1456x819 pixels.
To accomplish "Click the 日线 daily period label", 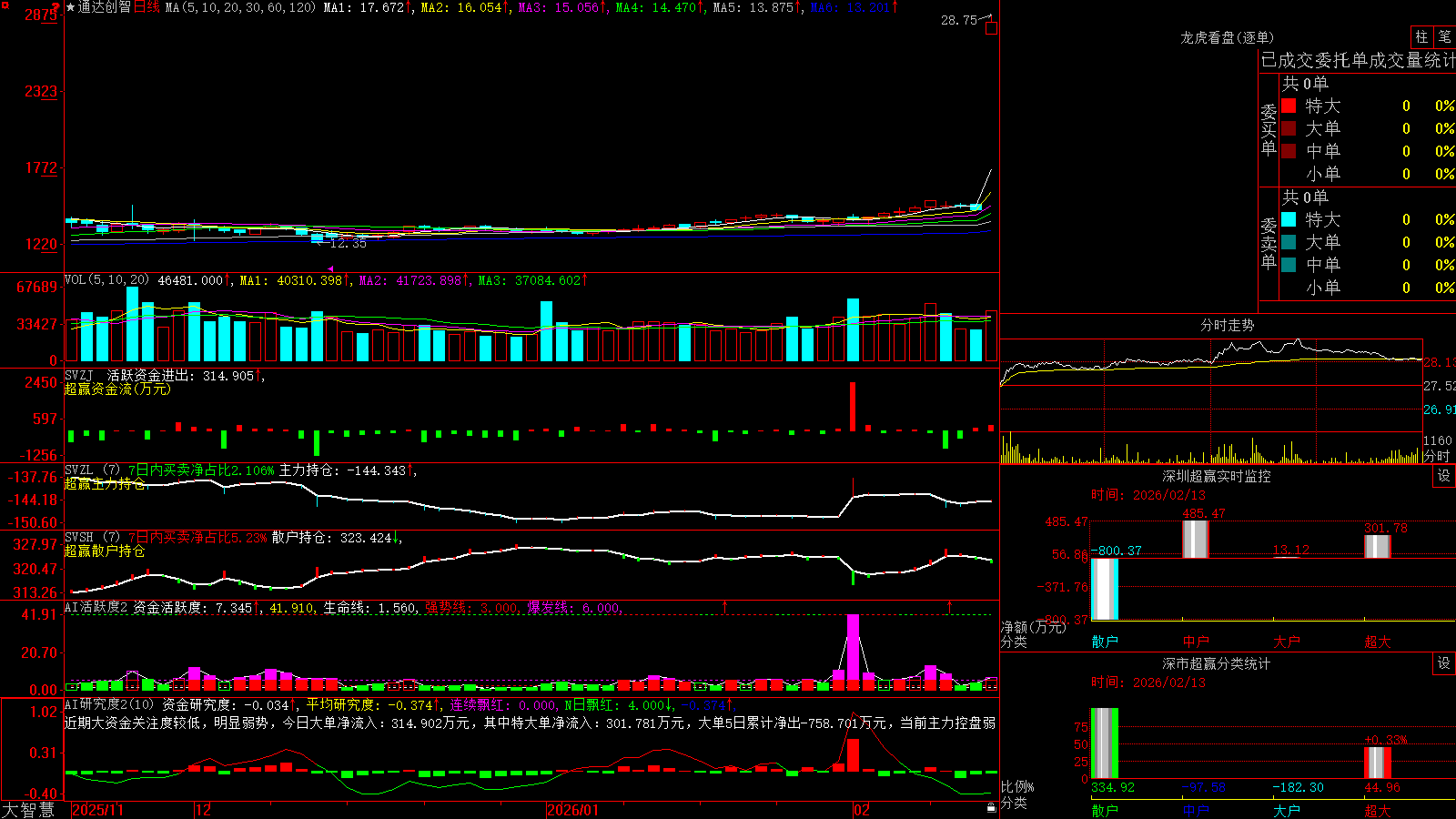I will tap(147, 7).
